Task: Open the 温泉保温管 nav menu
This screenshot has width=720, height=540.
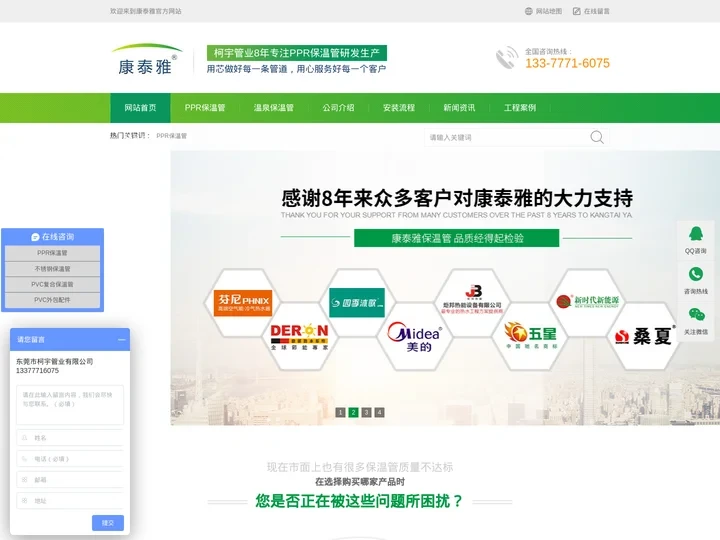Action: pyautogui.click(x=274, y=108)
